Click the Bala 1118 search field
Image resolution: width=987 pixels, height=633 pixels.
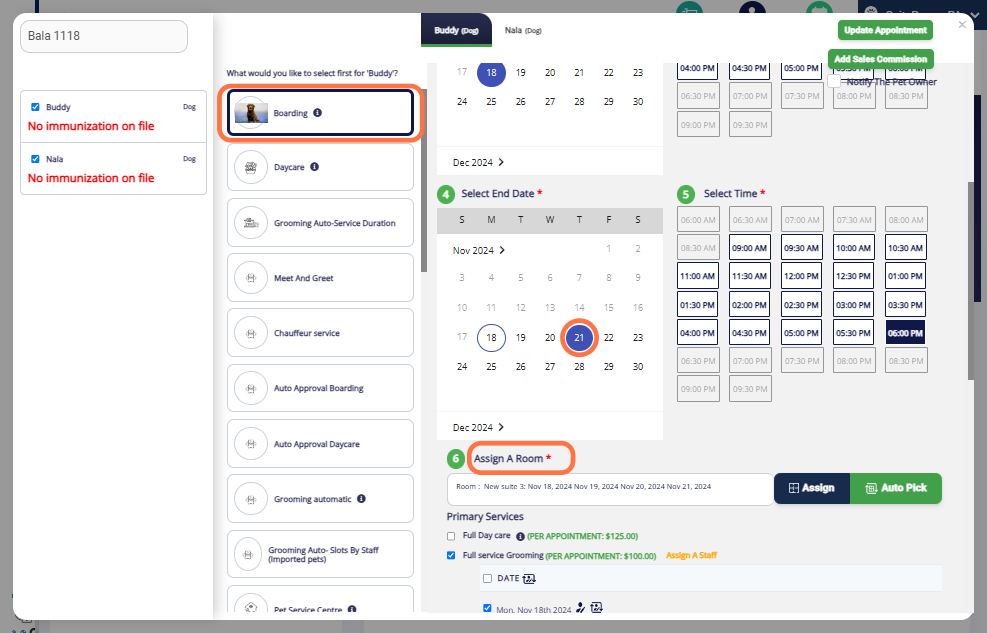[x=104, y=36]
